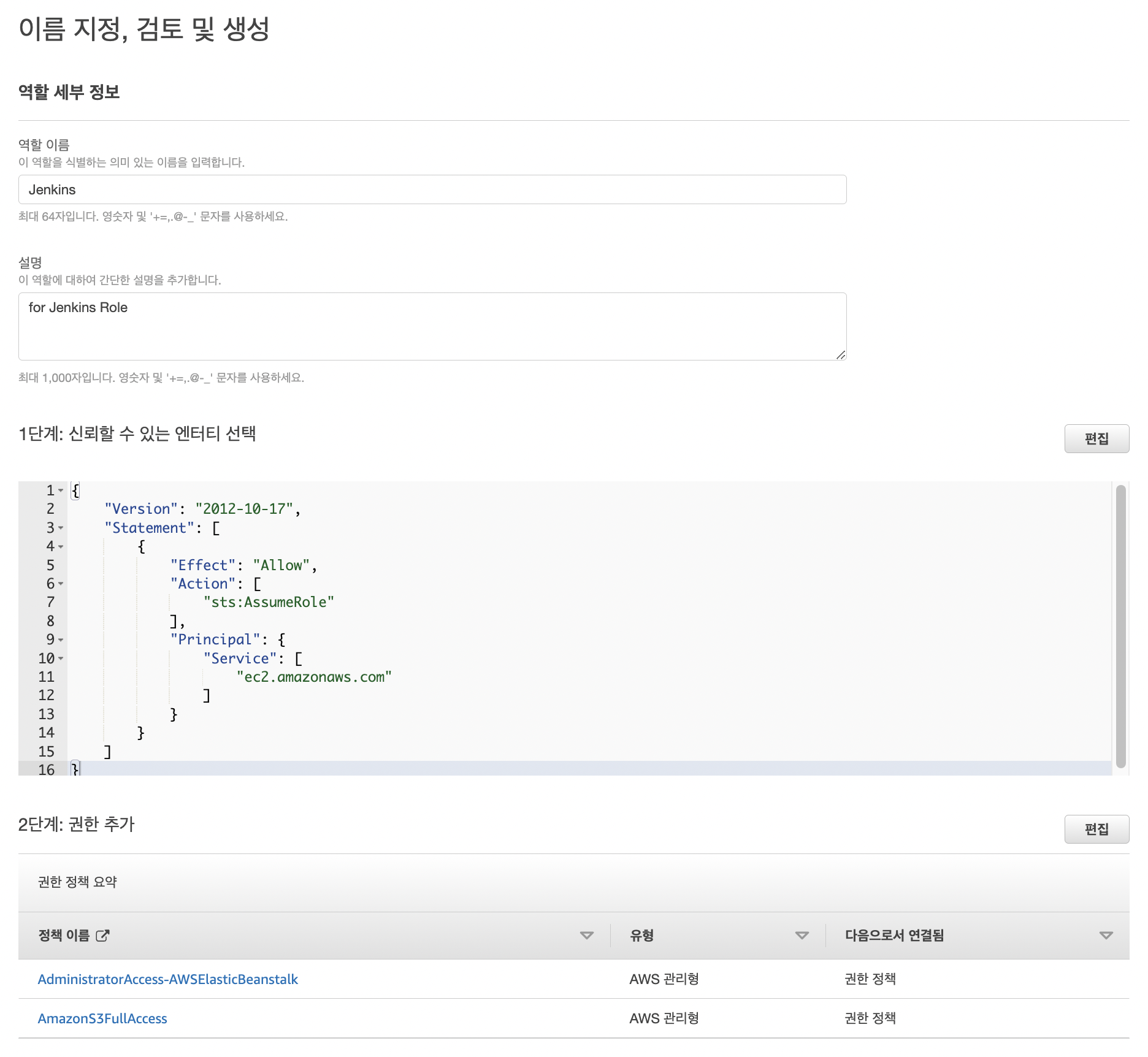The height and width of the screenshot is (1057, 1148).
Task: Click the "sts:AssumeRole" text in the editor
Action: 269,602
